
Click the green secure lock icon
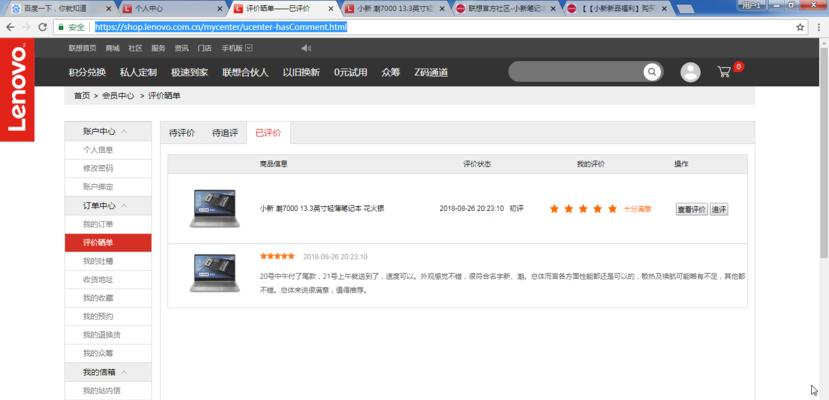pos(61,27)
